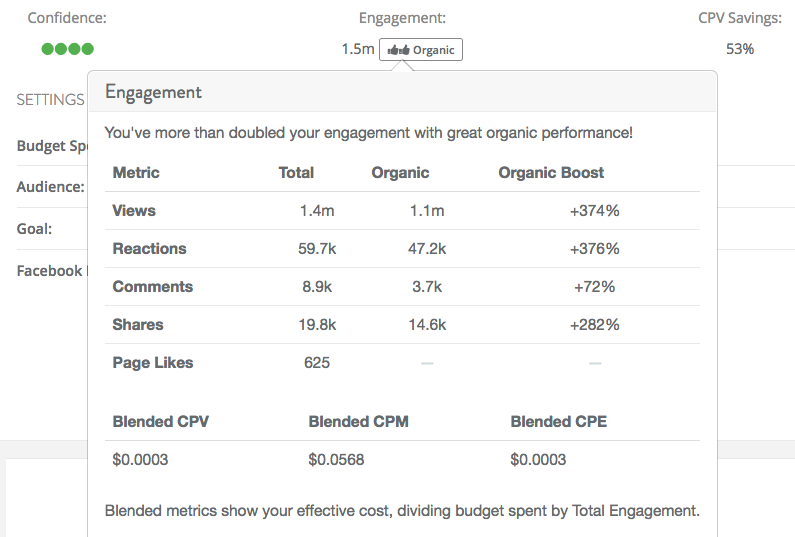This screenshot has width=795, height=537.
Task: Click the Organic column header
Action: tap(400, 173)
